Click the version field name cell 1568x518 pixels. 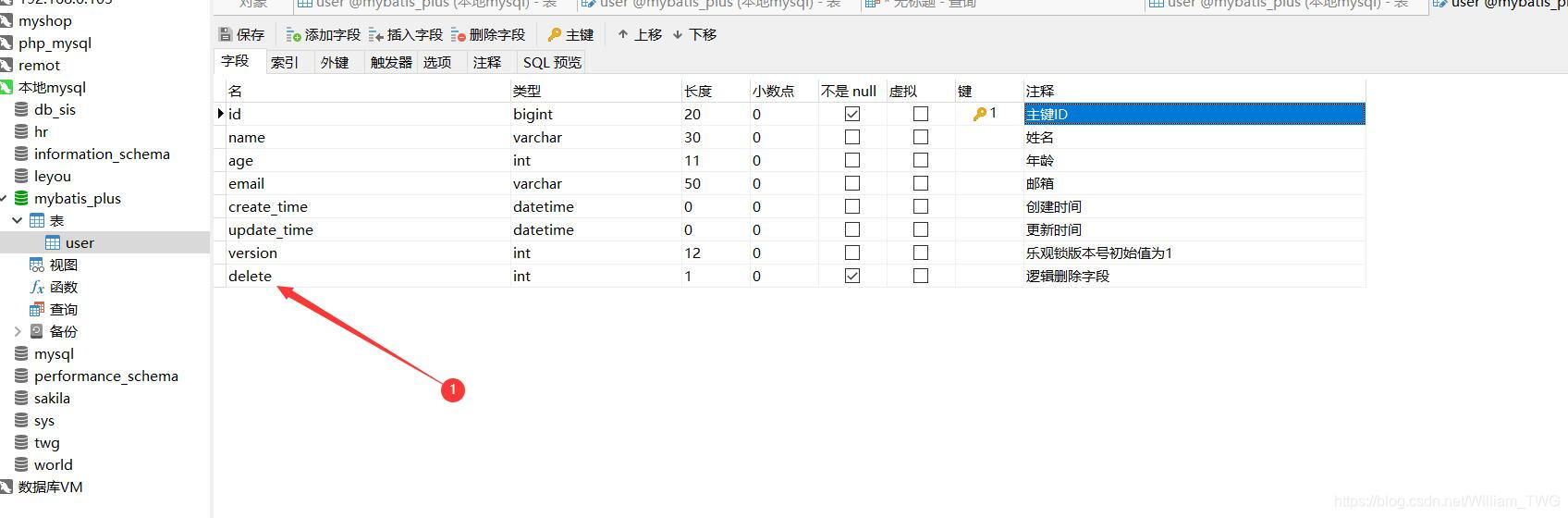368,253
